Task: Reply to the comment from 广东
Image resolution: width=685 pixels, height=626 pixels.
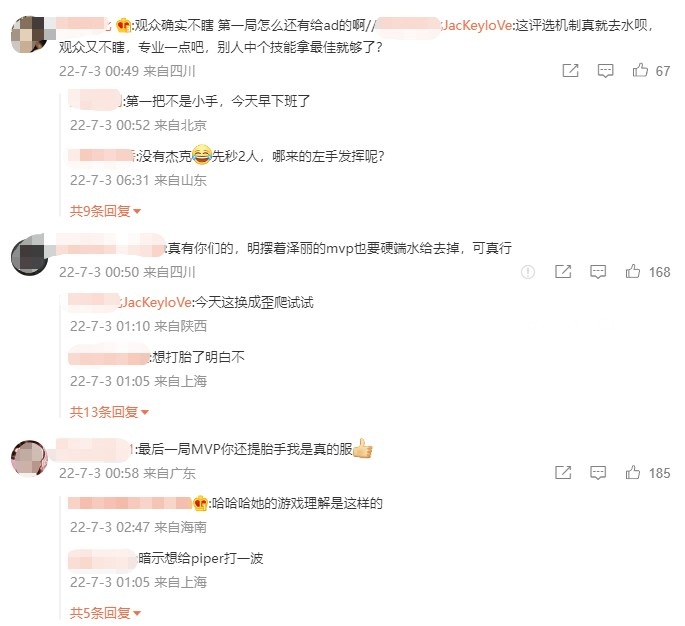Action: click(598, 473)
